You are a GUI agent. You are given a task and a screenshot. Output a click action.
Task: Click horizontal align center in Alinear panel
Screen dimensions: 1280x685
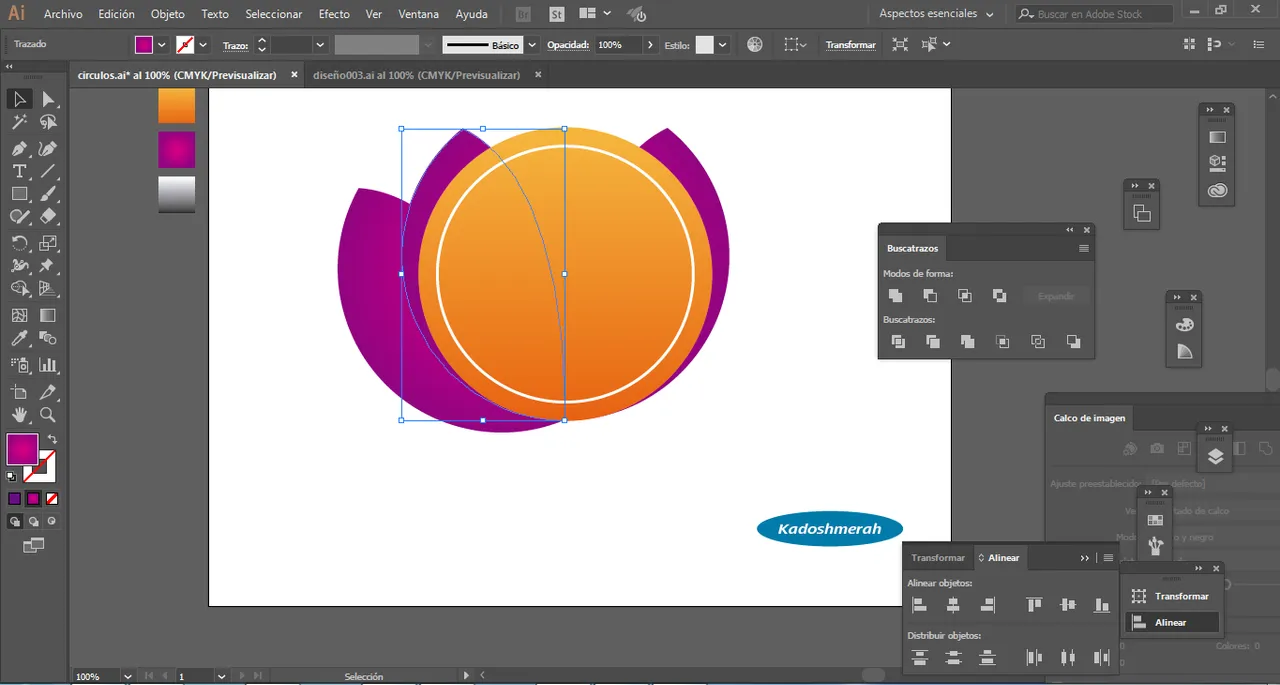tap(953, 605)
